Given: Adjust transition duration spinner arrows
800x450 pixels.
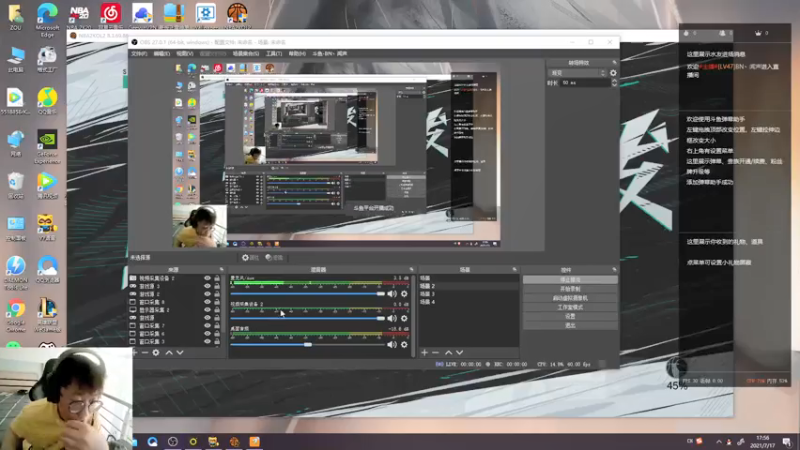Looking at the screenshot, I should tap(614, 83).
